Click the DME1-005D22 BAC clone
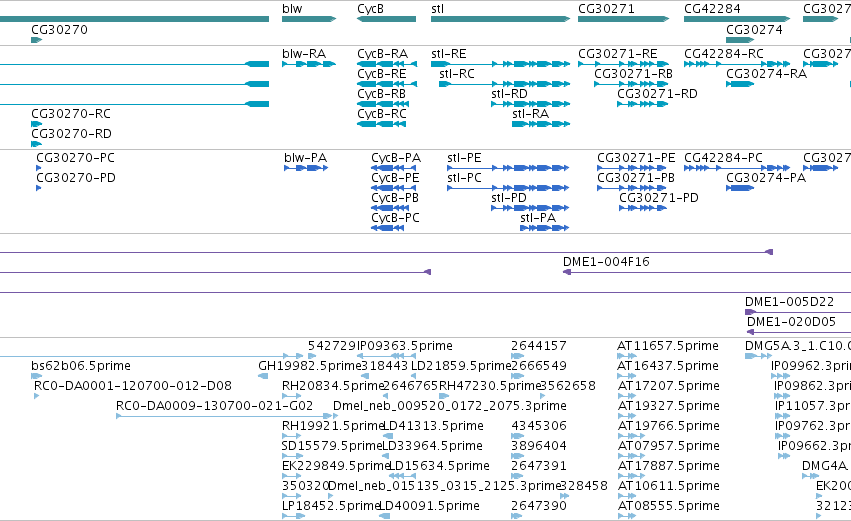This screenshot has width=851, height=521. (x=798, y=312)
